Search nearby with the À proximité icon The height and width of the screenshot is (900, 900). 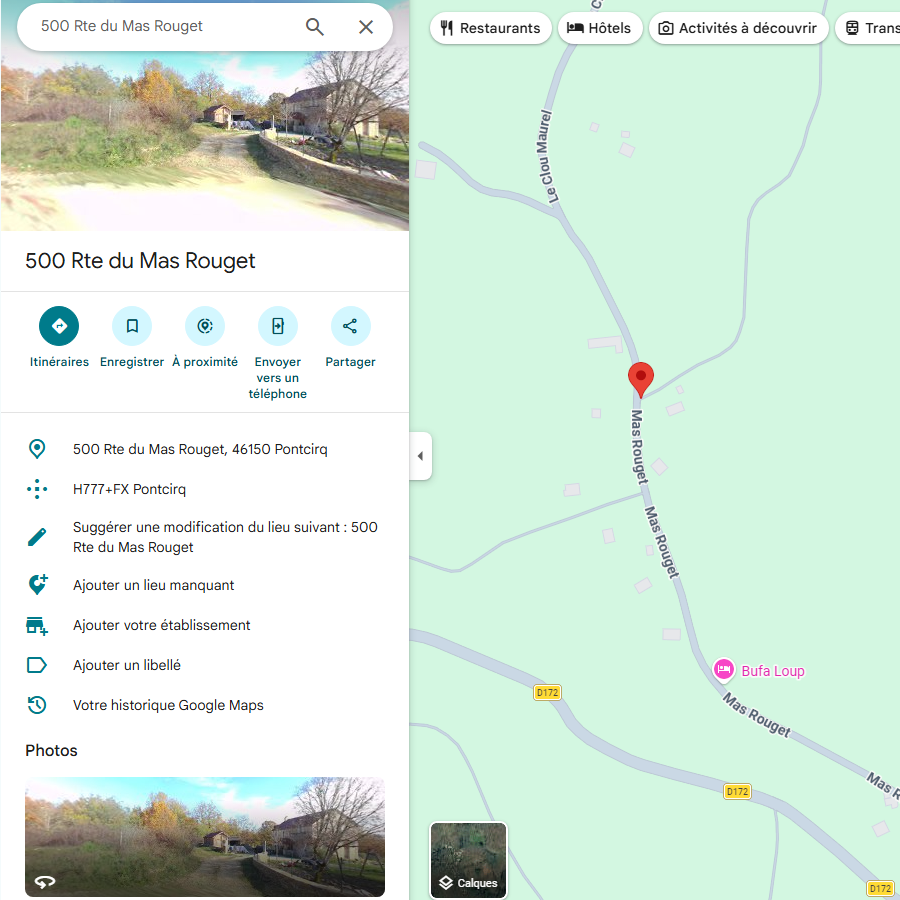tap(205, 326)
